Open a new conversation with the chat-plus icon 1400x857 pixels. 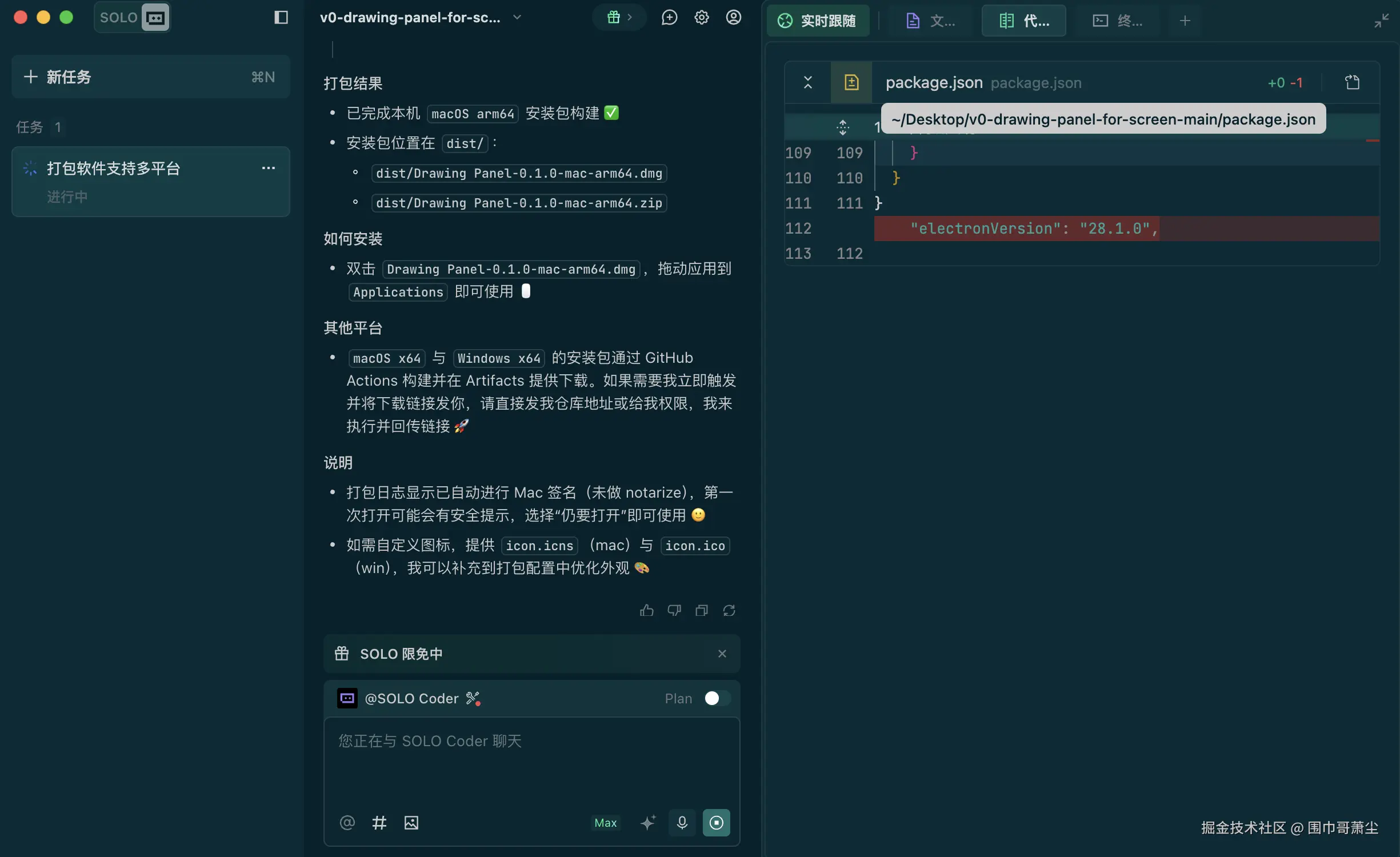(x=669, y=17)
